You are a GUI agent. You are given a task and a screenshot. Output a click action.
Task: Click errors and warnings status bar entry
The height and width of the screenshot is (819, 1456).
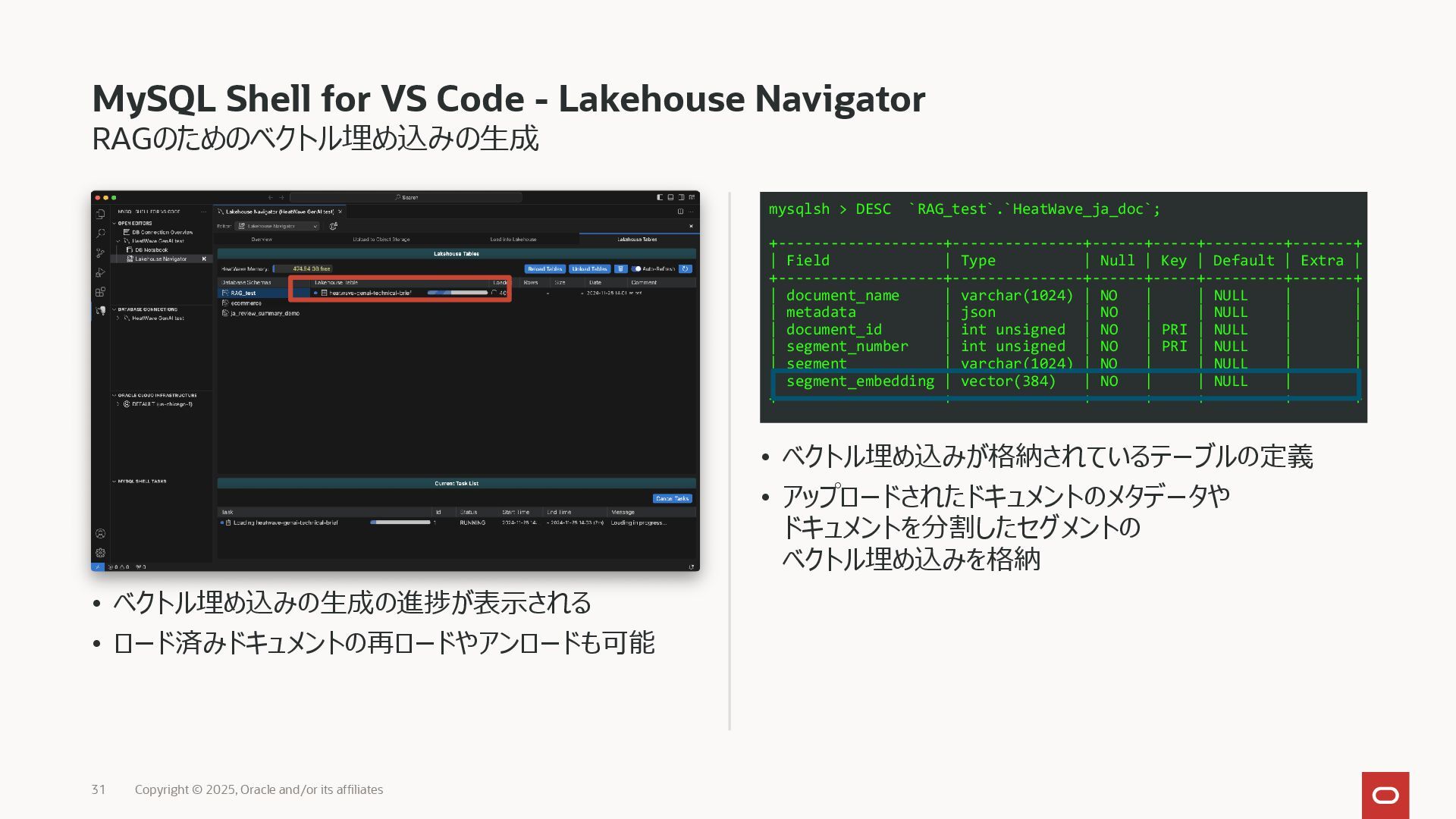click(119, 567)
